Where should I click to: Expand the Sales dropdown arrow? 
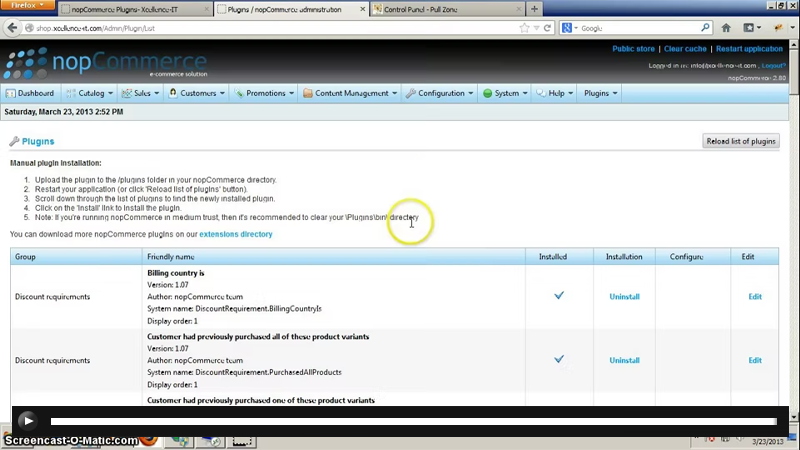click(x=157, y=93)
